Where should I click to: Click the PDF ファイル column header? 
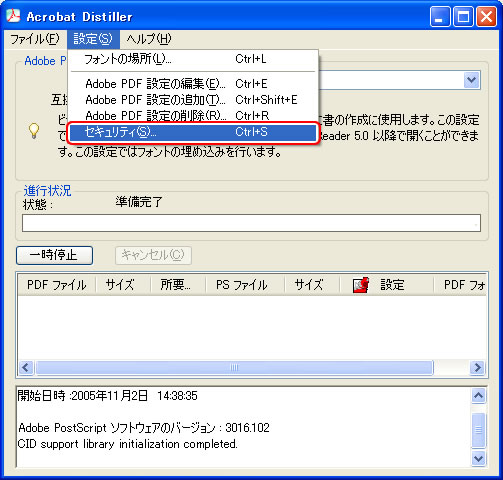pos(57,285)
